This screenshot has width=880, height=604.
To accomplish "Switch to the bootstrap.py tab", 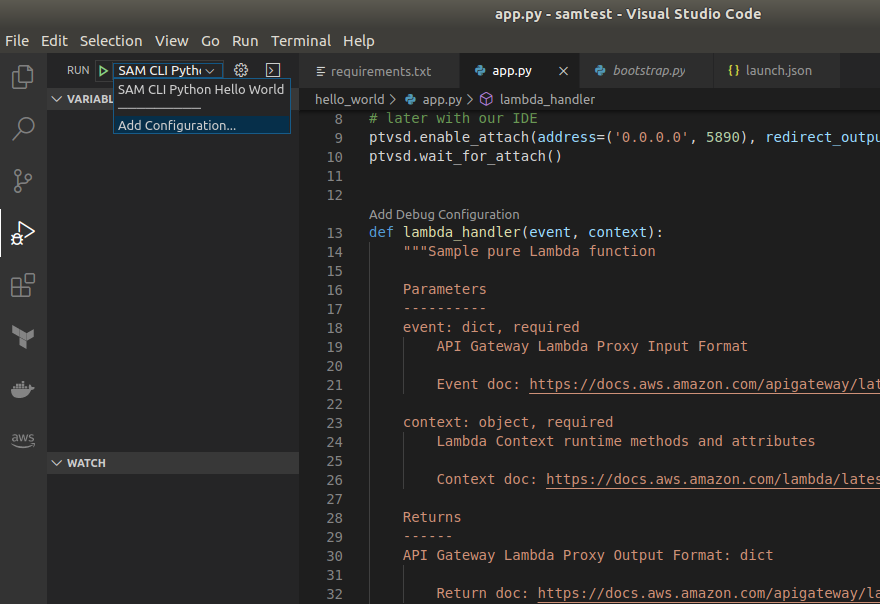I will tap(648, 71).
